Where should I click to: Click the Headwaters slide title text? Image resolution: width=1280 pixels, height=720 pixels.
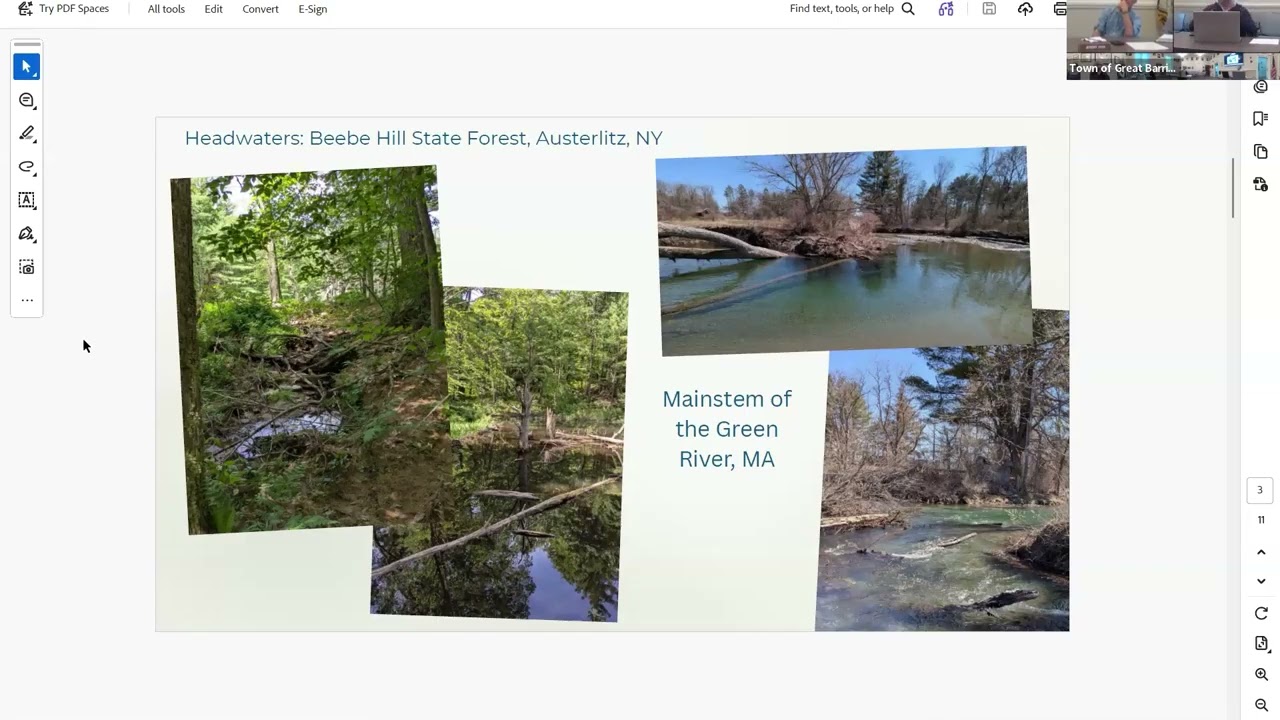(x=423, y=138)
